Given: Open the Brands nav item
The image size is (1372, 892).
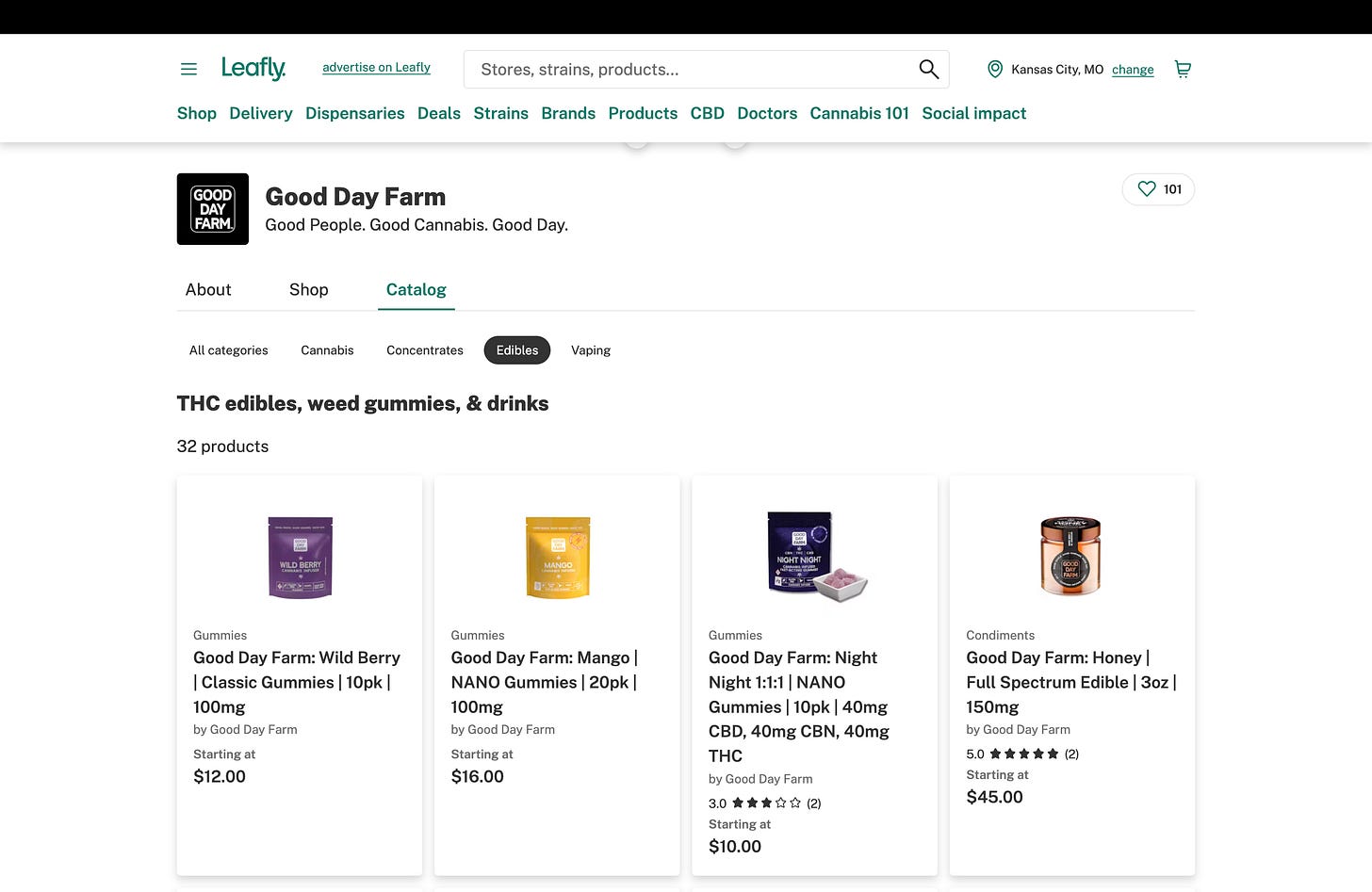Looking at the screenshot, I should coord(568,113).
